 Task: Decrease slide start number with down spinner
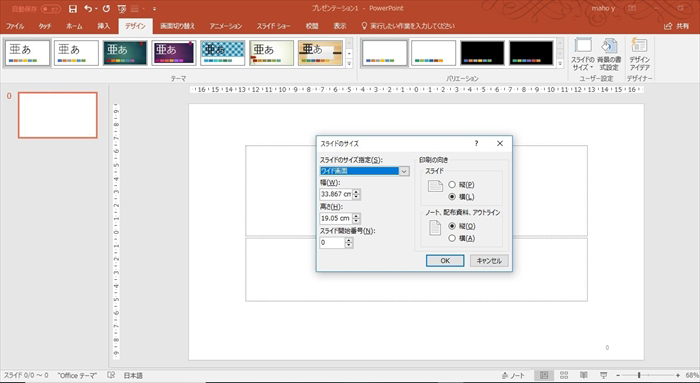pos(349,246)
